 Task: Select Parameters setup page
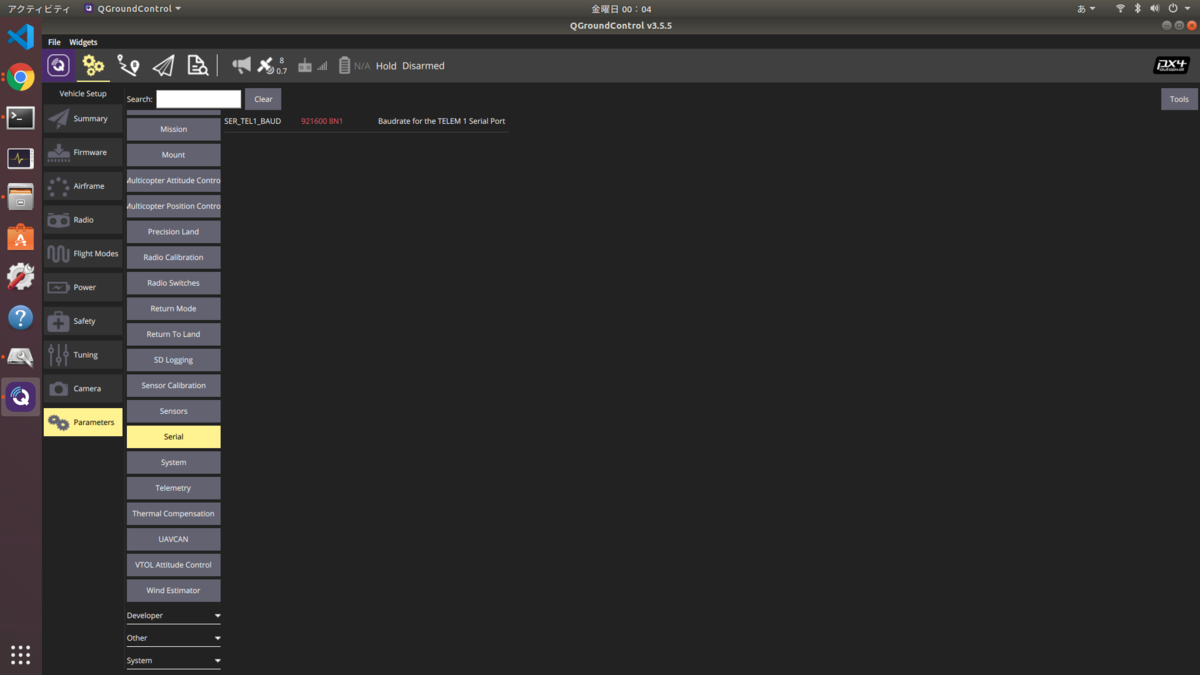[x=83, y=422]
